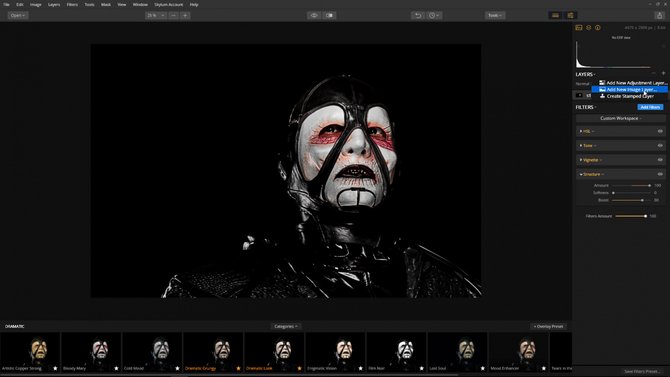Open the Window menu
The width and height of the screenshot is (670, 377).
click(140, 4)
